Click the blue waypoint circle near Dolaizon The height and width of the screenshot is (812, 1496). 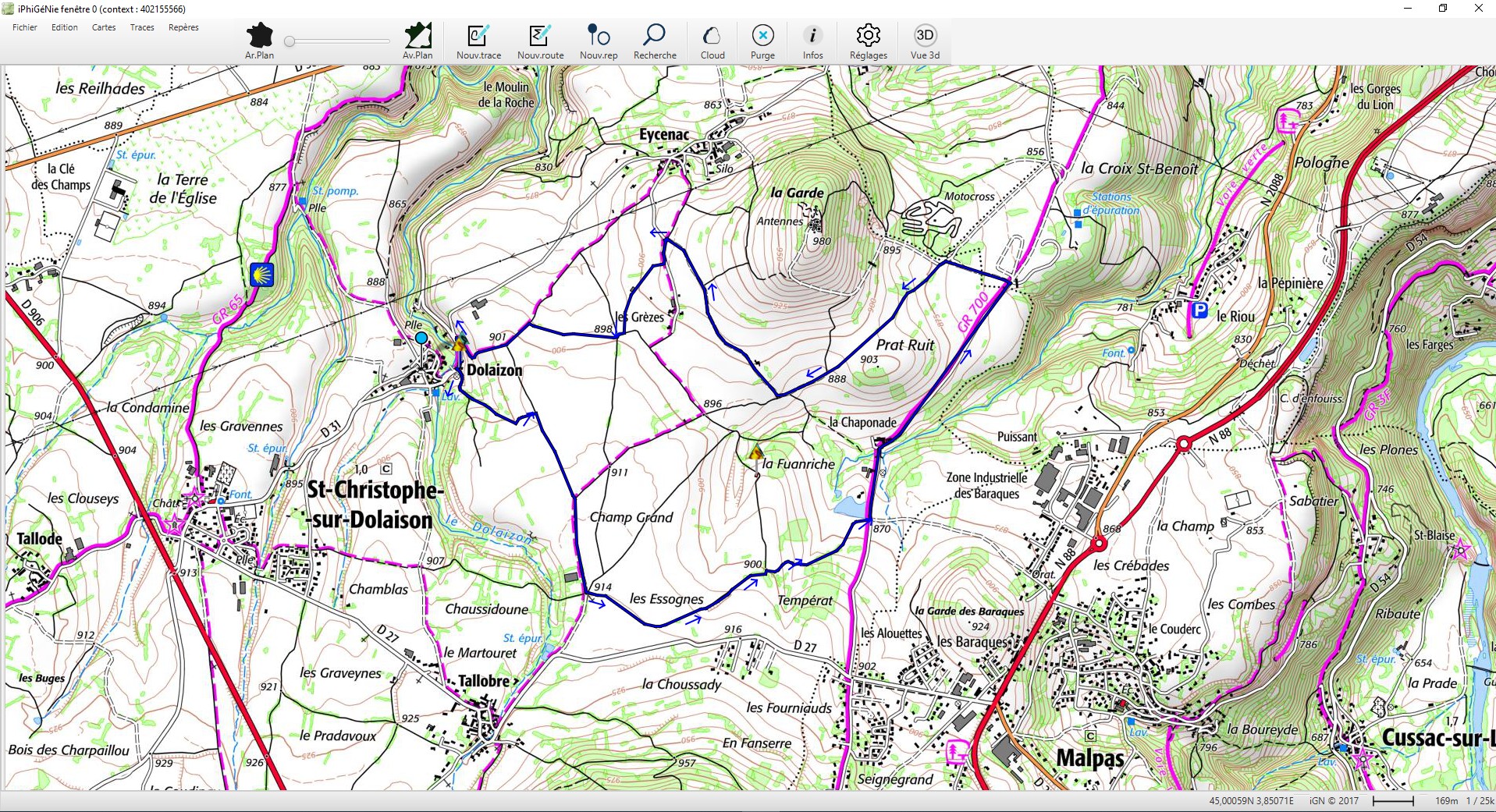(421, 338)
